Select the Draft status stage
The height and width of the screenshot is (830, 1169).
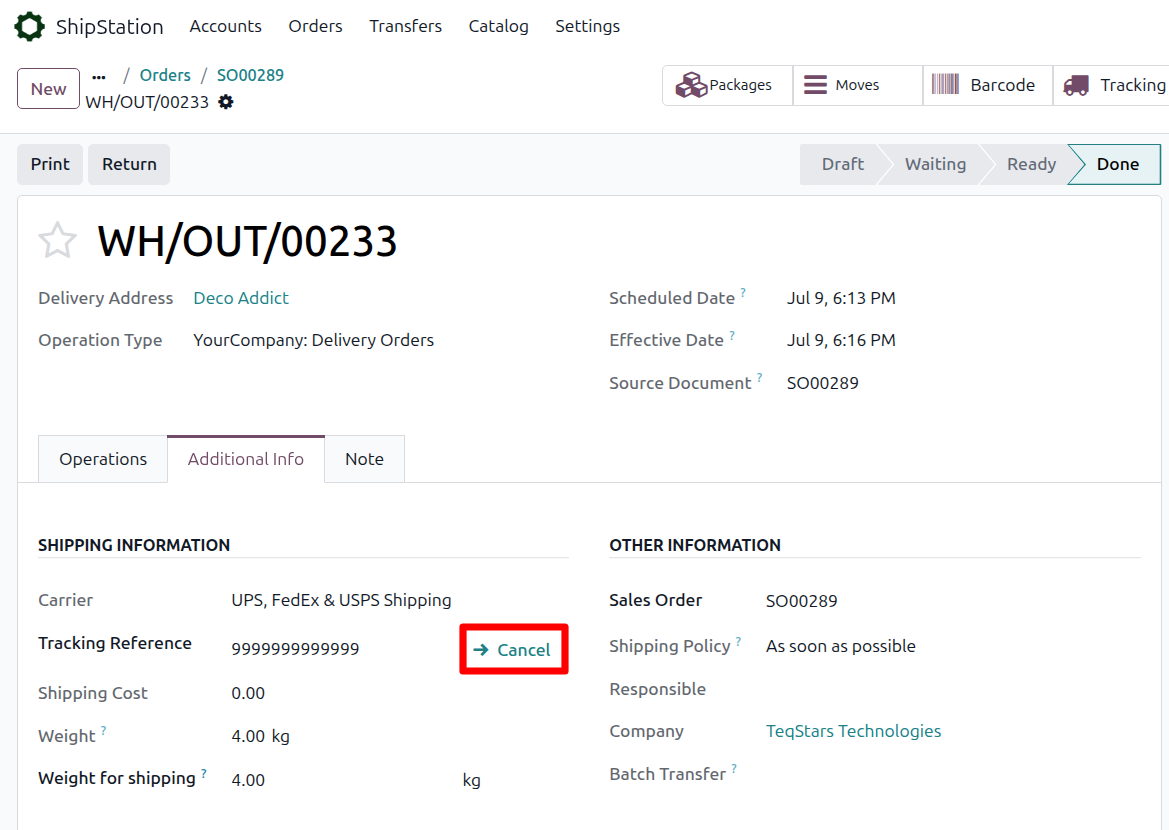click(842, 164)
